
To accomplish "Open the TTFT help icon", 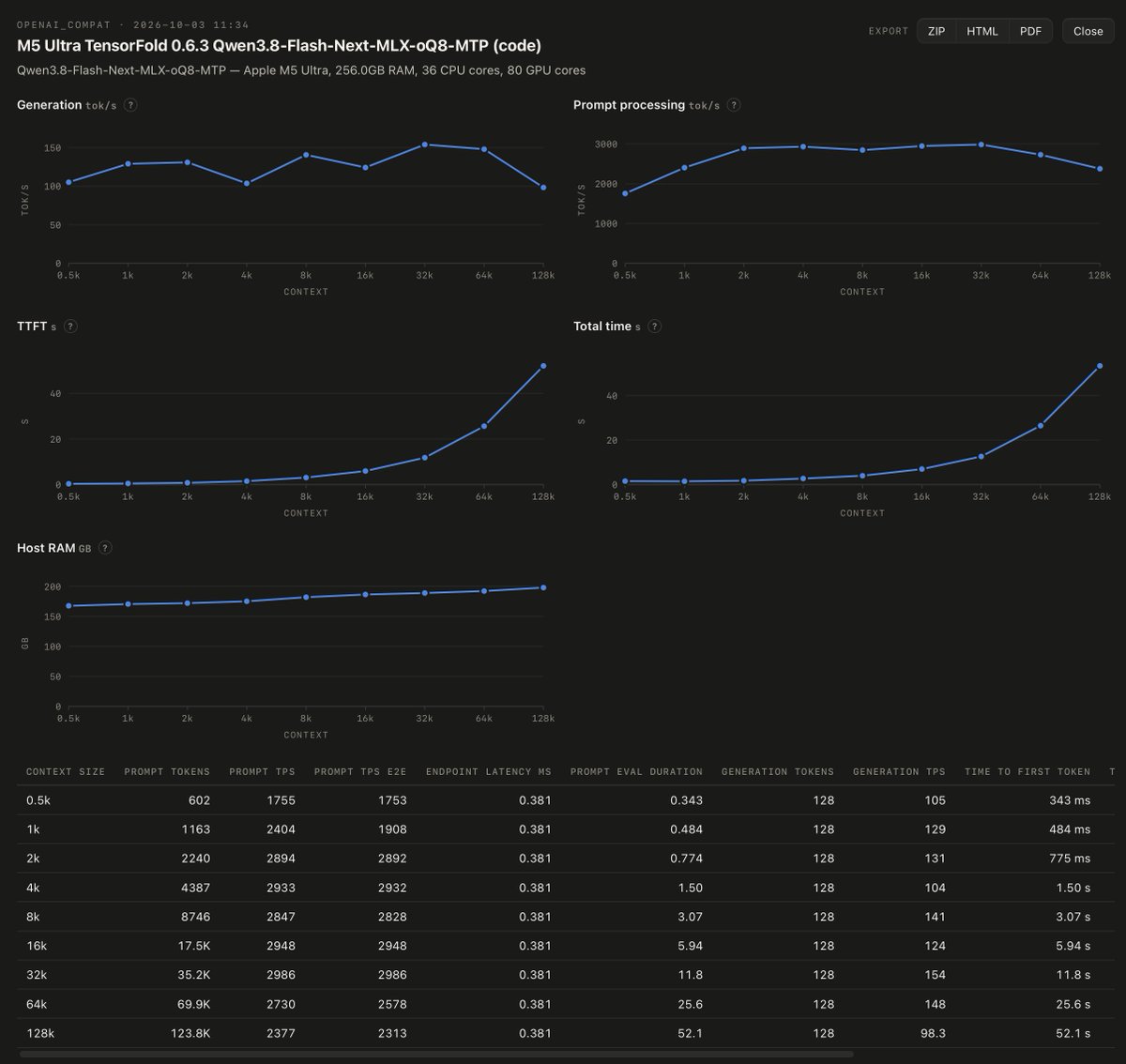I will click(70, 327).
